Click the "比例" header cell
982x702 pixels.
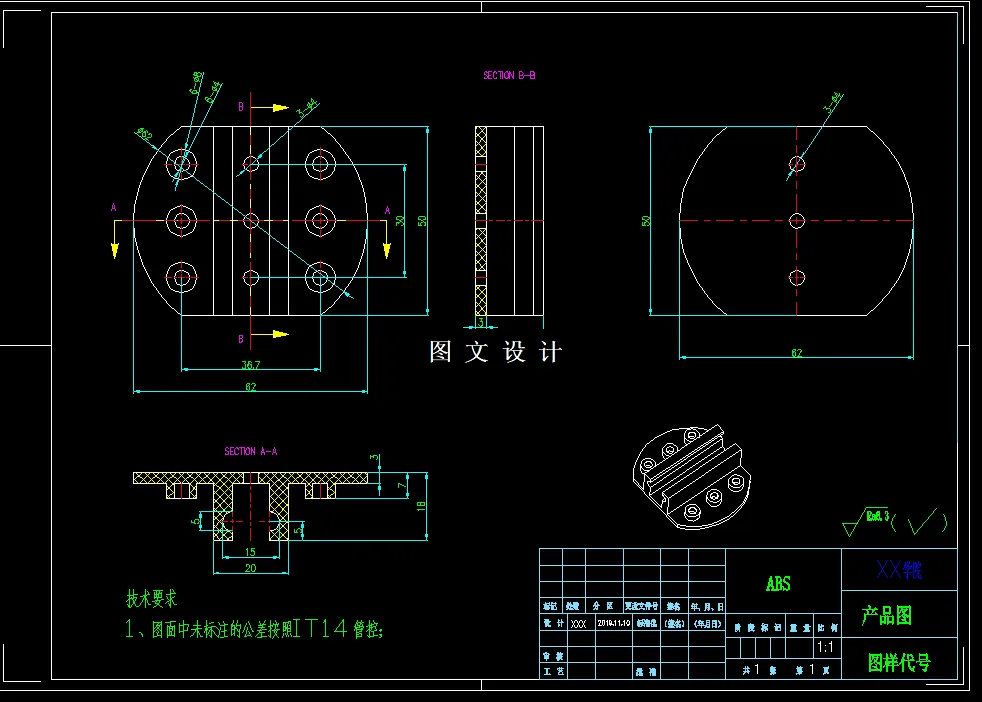828,627
